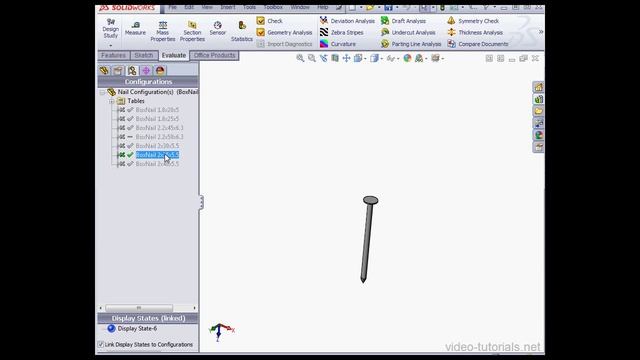Viewport: 640px width, 360px height.
Task: Click the Save icon in top toolbar
Action: [388, 8]
